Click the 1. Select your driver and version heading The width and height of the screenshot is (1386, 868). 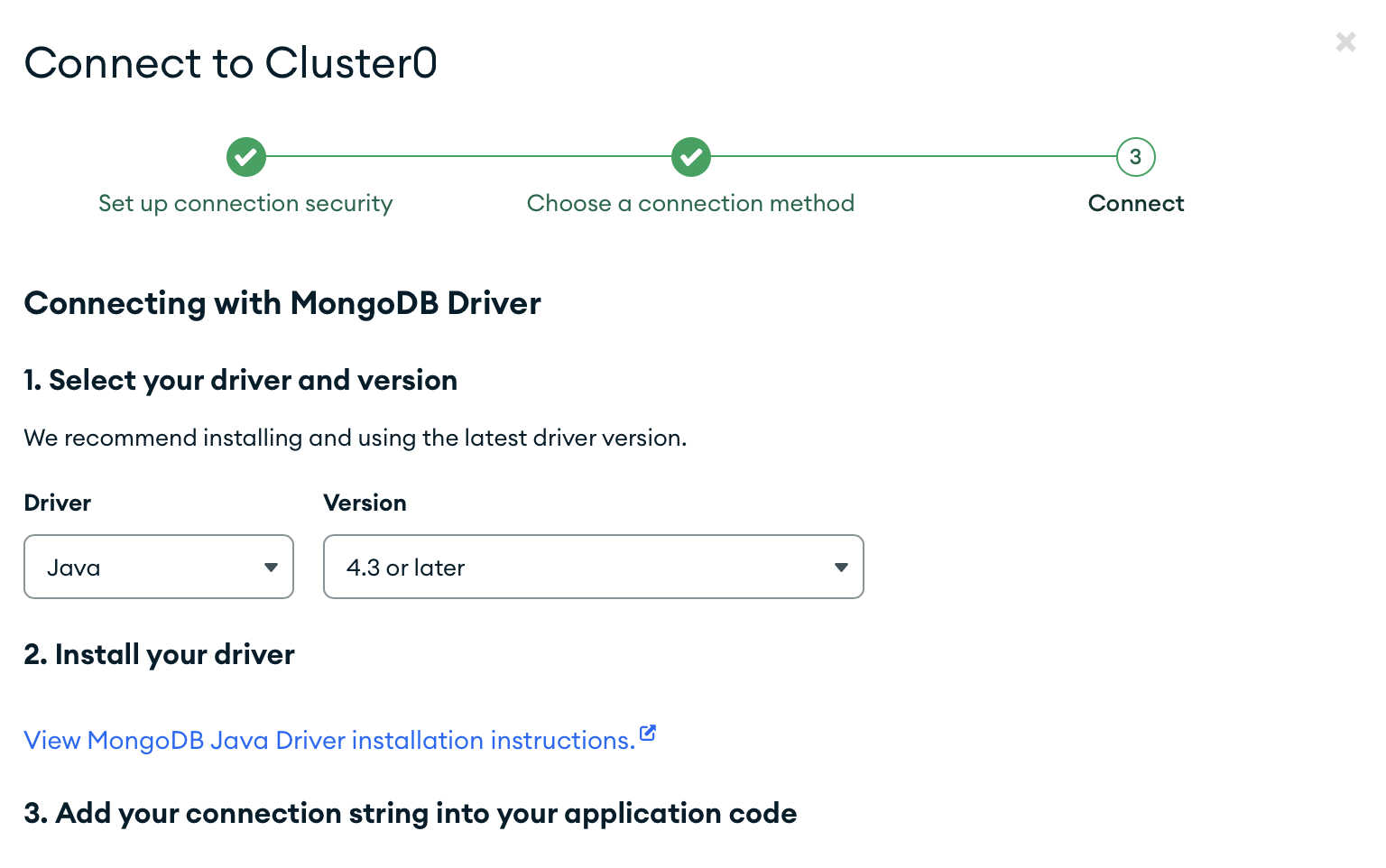241,381
